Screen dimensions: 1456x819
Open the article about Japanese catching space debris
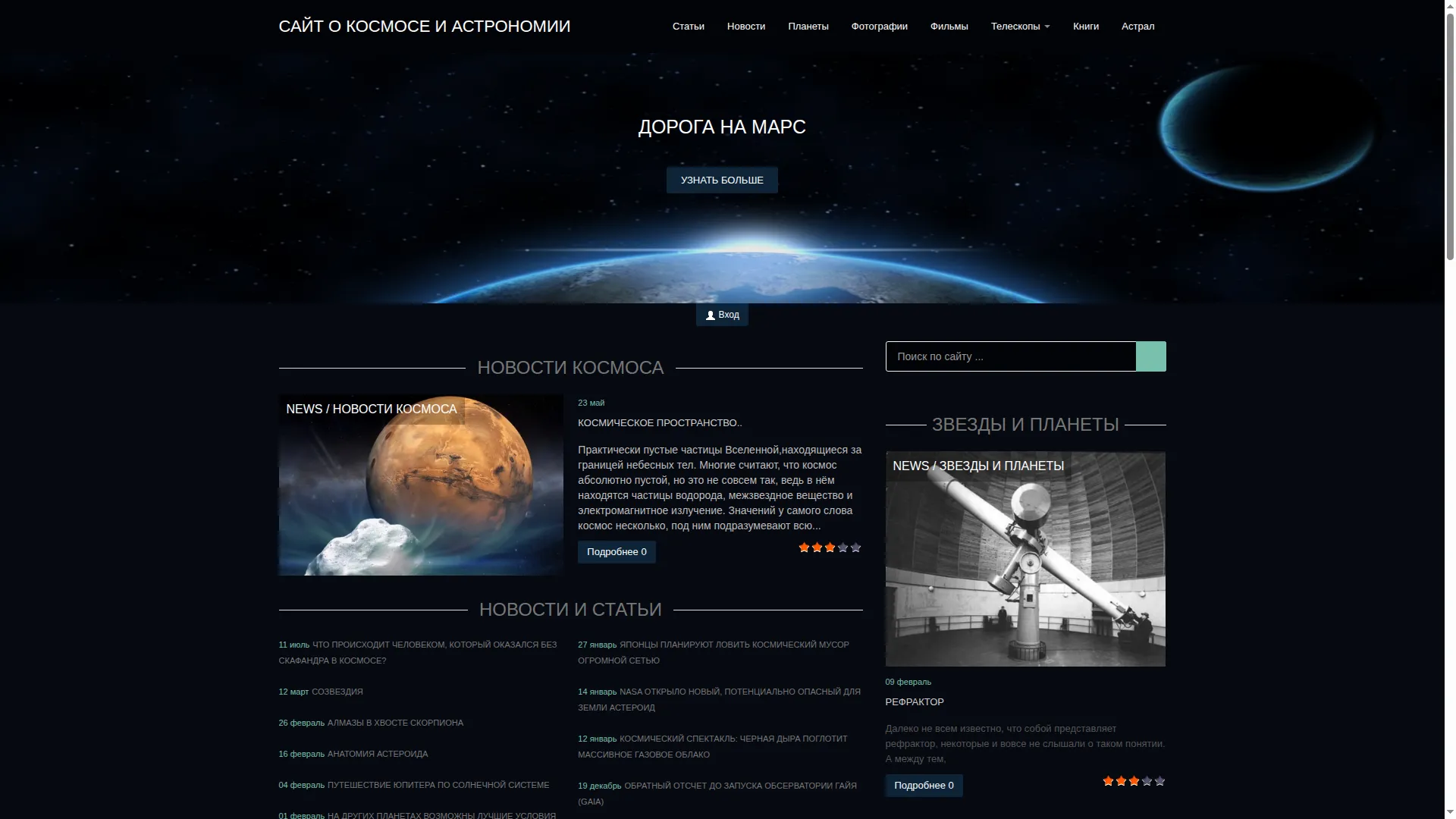[x=714, y=653]
